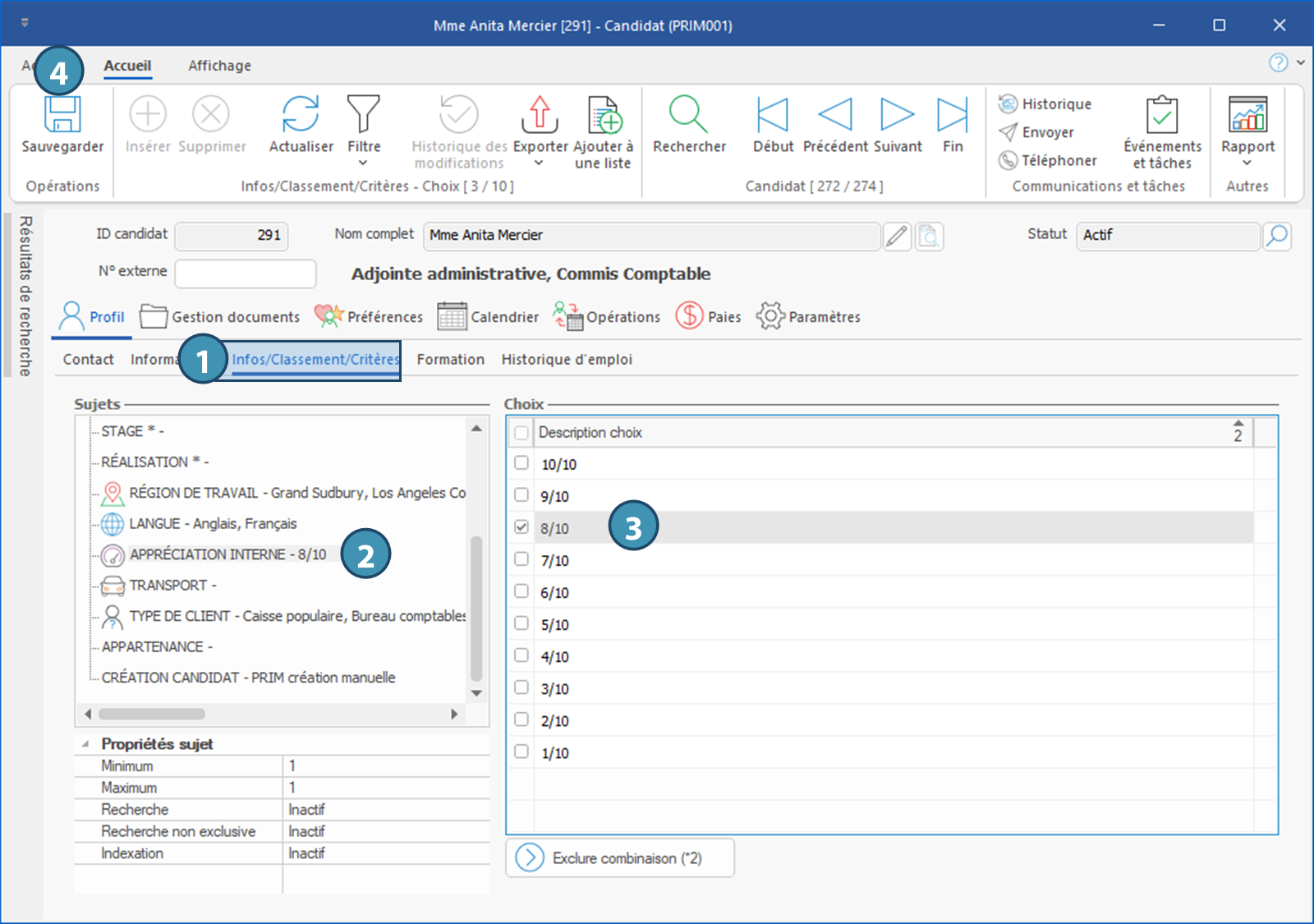Viewport: 1314px width, 924px height.
Task: Go to next candidate with Suivant
Action: [x=897, y=114]
